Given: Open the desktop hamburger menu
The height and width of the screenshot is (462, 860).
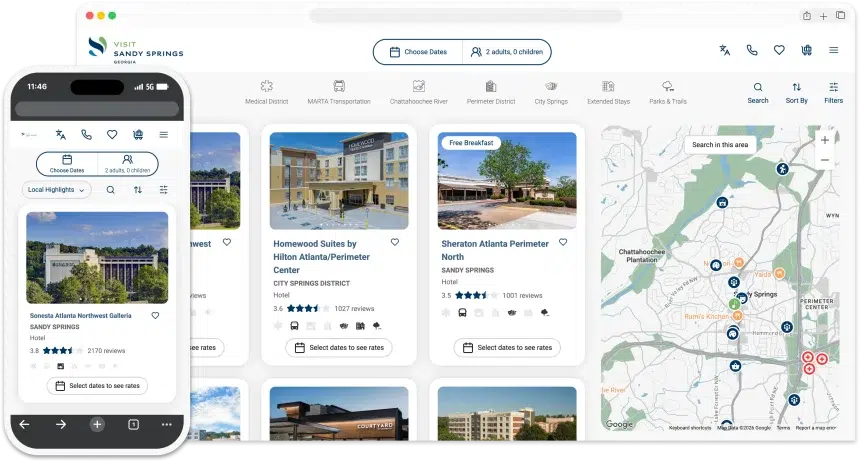Looking at the screenshot, I should coord(834,50).
